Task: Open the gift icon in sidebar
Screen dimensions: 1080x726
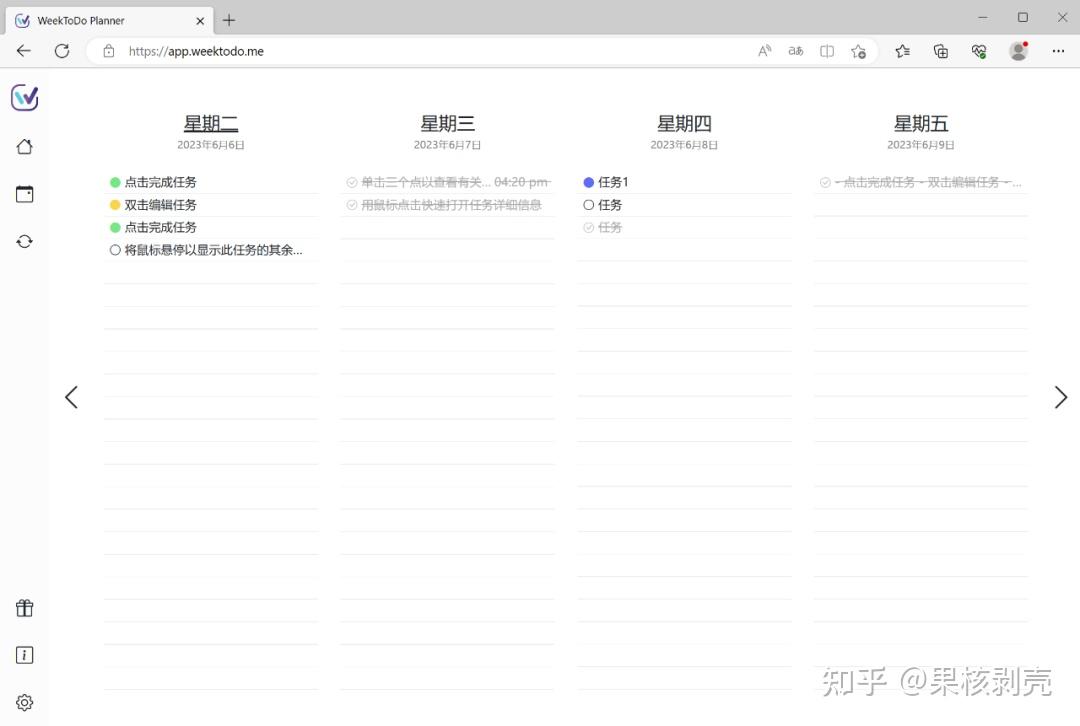Action: 25,608
